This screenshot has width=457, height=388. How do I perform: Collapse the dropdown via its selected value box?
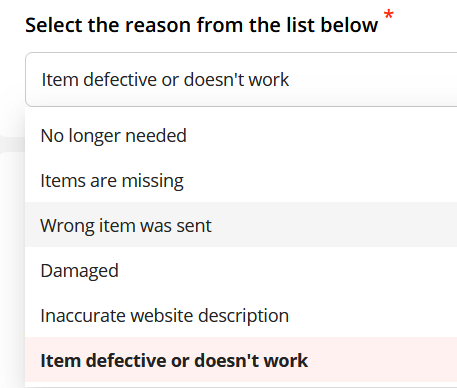point(241,79)
